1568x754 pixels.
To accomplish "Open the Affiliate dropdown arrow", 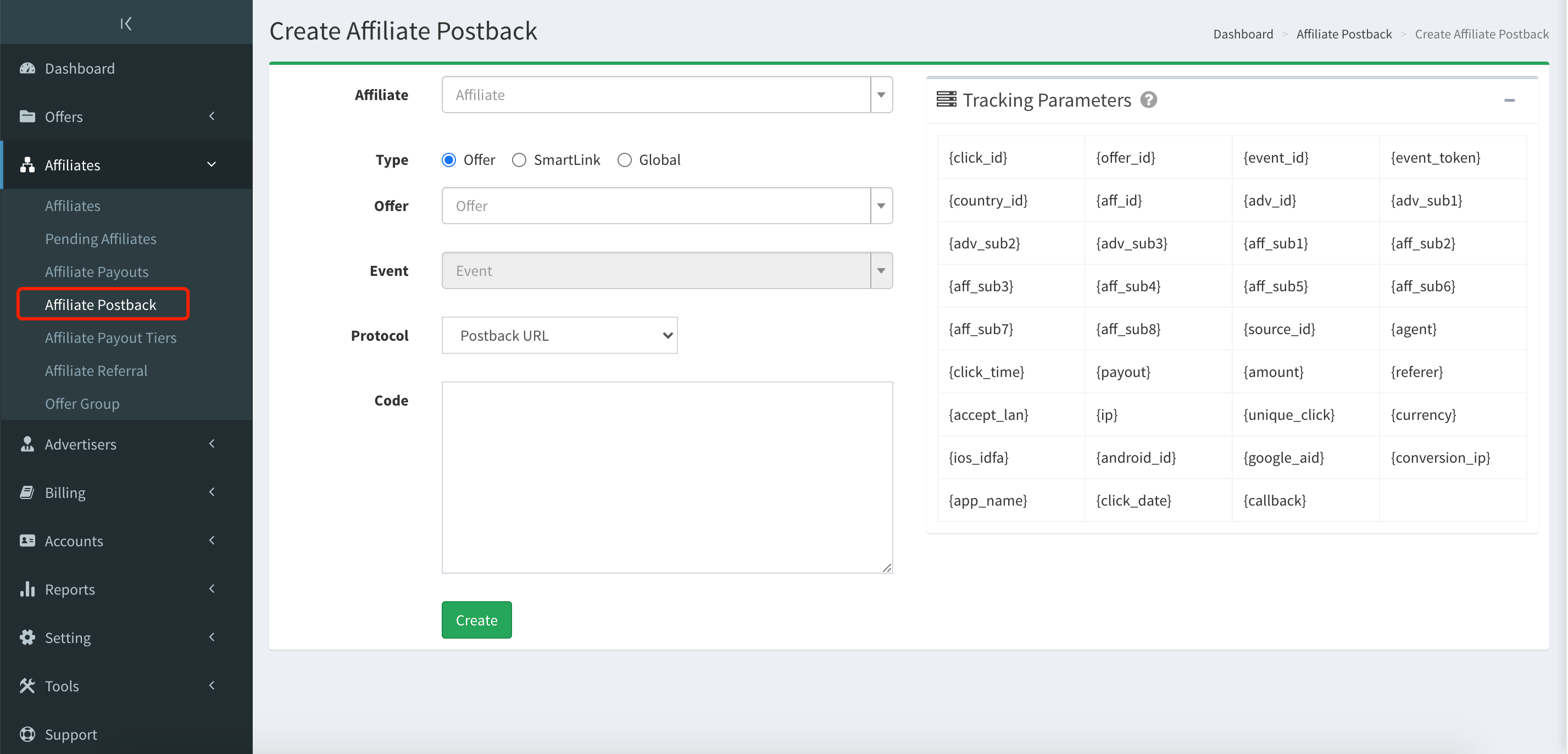I will [x=881, y=95].
